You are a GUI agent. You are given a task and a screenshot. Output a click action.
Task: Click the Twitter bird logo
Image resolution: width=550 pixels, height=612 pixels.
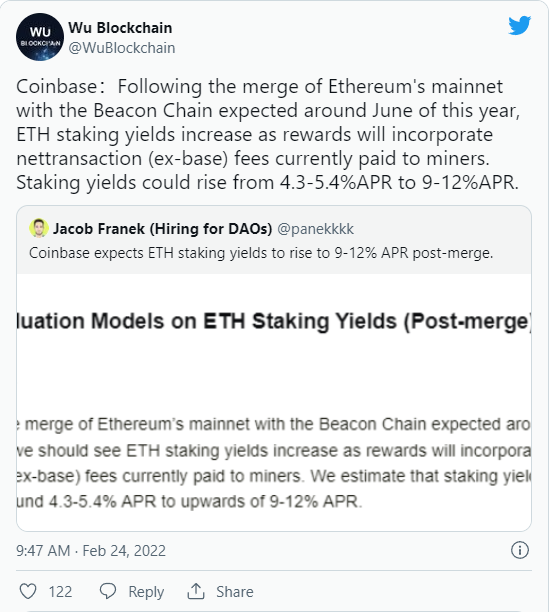point(520,26)
